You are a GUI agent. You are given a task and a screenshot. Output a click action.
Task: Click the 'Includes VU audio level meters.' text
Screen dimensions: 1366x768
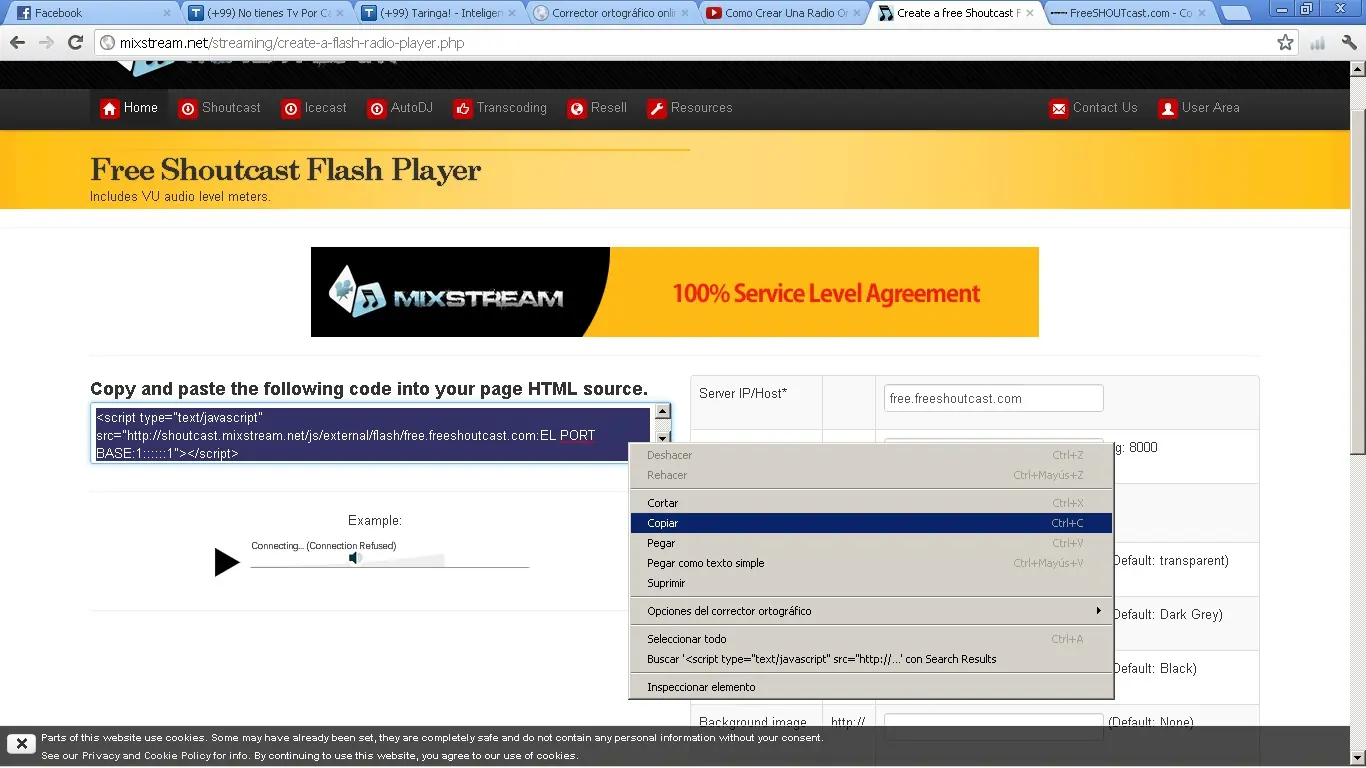(180, 197)
